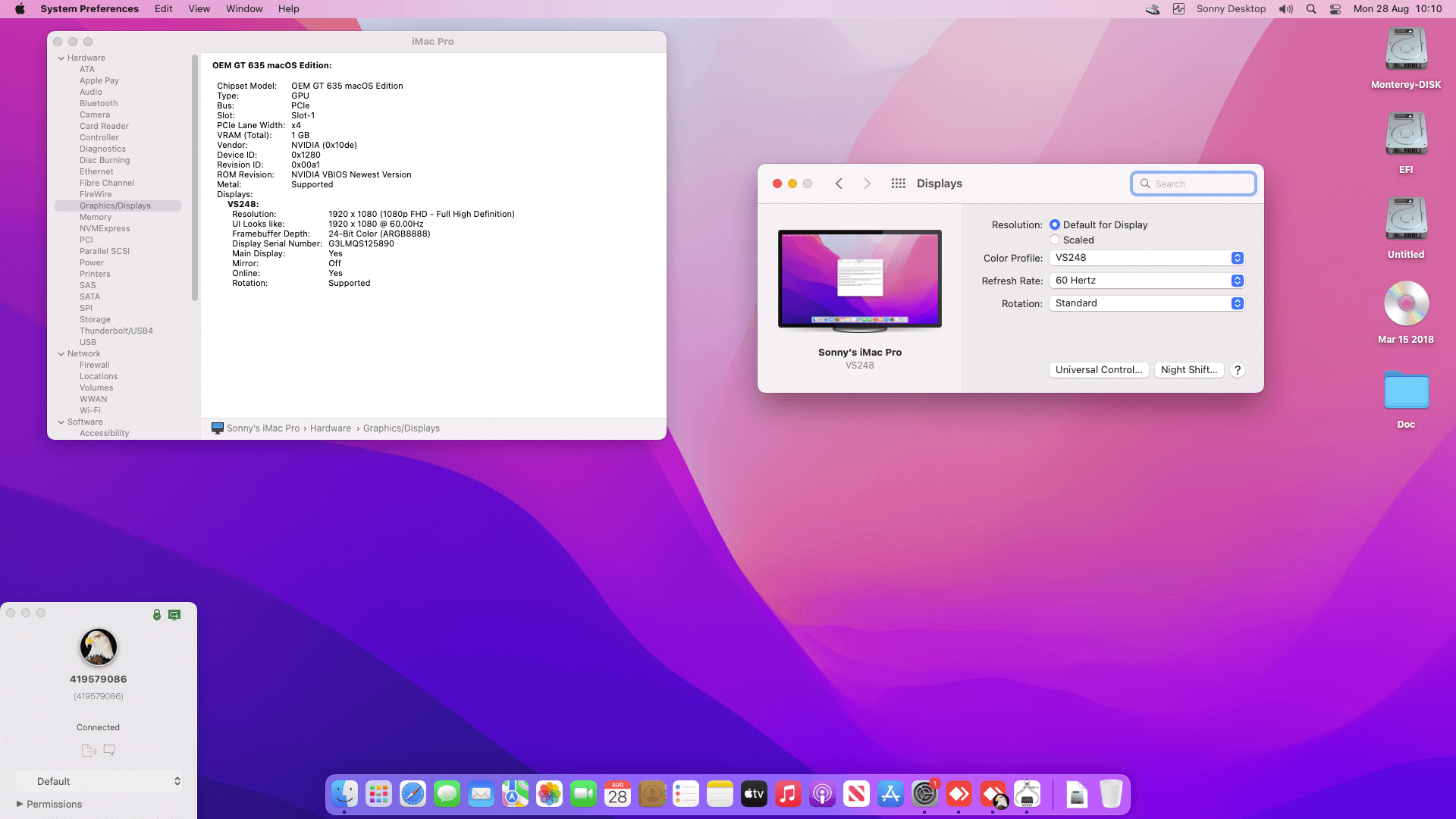Click the Search field in Displays
The image size is (1456, 819).
coord(1200,184)
